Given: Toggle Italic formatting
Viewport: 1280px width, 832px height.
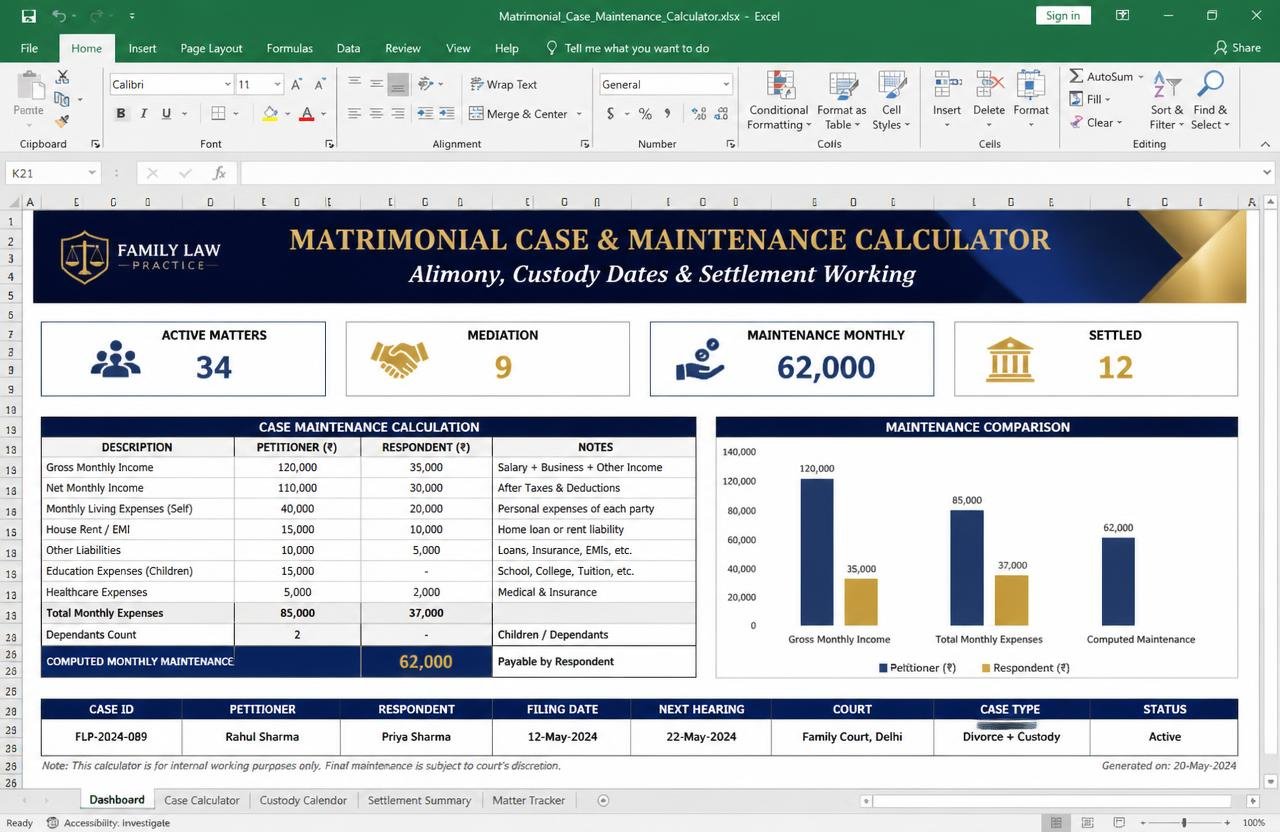Looking at the screenshot, I should [x=144, y=114].
